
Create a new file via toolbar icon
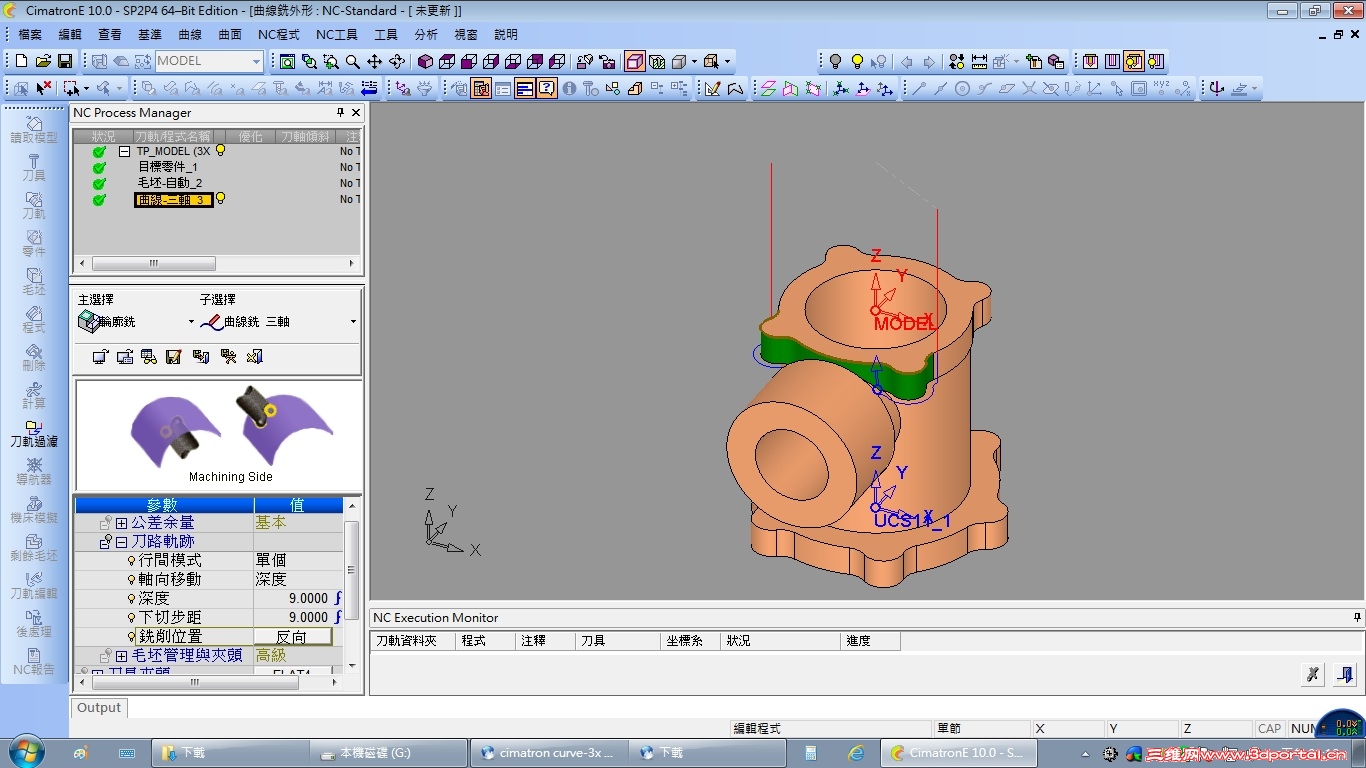coord(21,61)
